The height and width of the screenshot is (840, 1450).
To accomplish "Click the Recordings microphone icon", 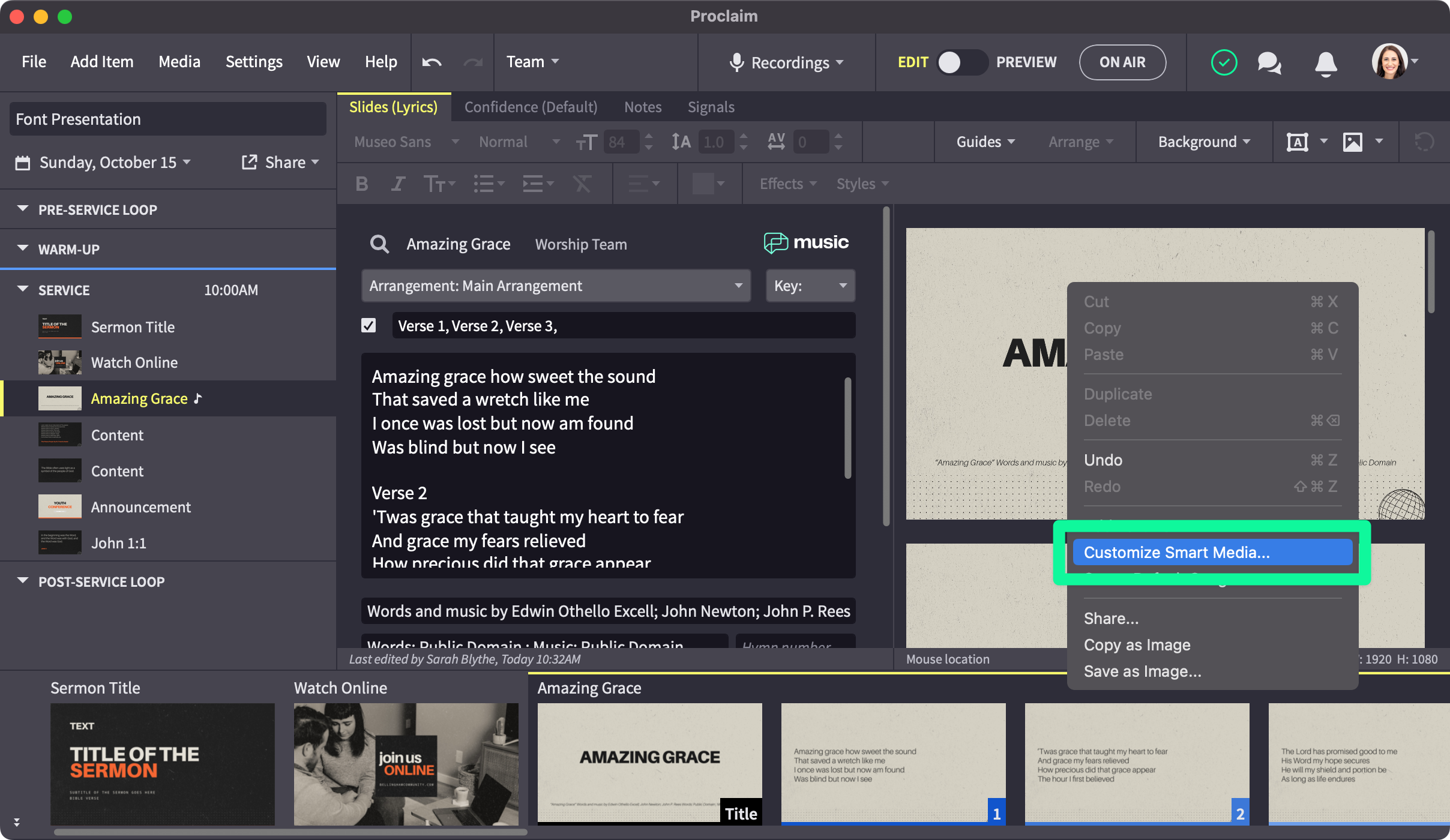I will point(737,62).
